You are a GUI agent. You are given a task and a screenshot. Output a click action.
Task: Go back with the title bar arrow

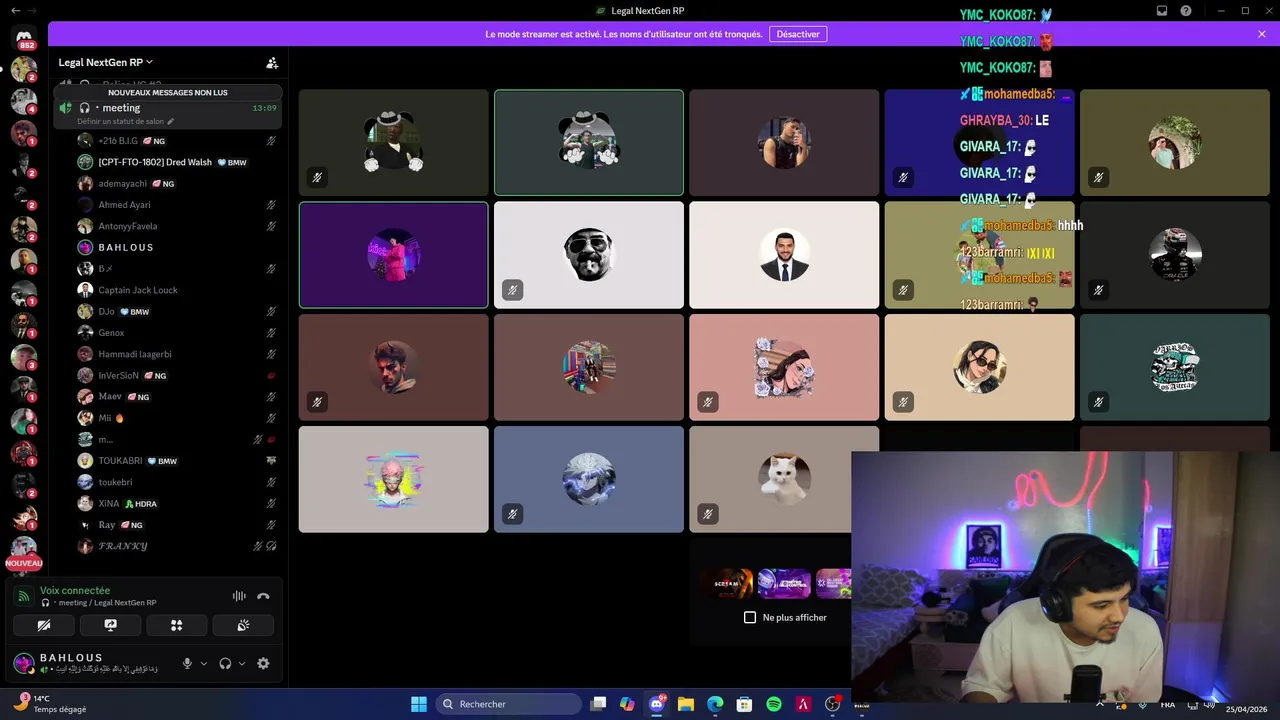tap(15, 10)
